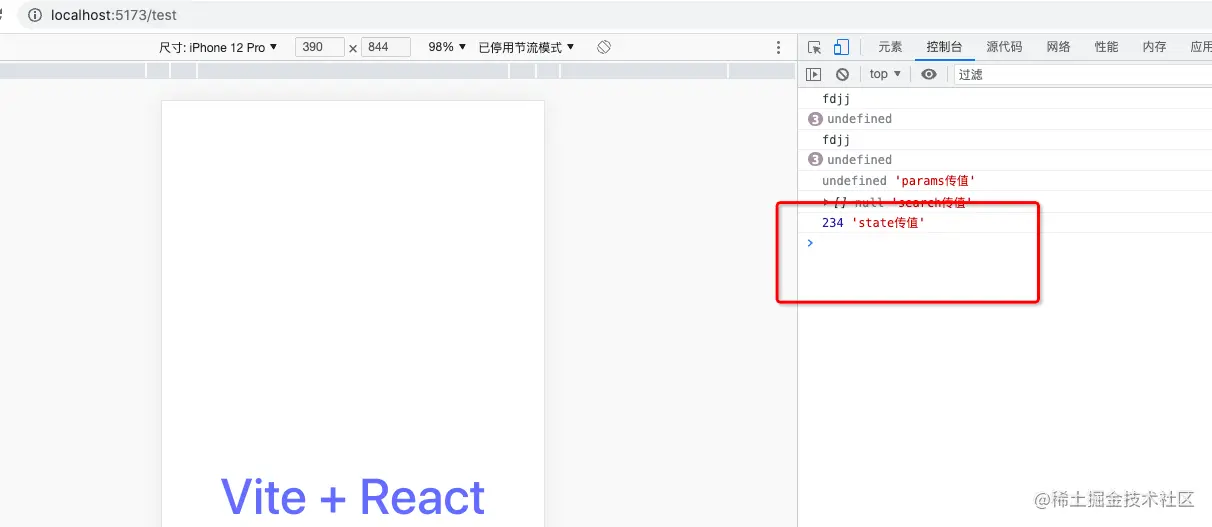
Task: Click the device breakpoint ruler bar
Action: [x=398, y=71]
